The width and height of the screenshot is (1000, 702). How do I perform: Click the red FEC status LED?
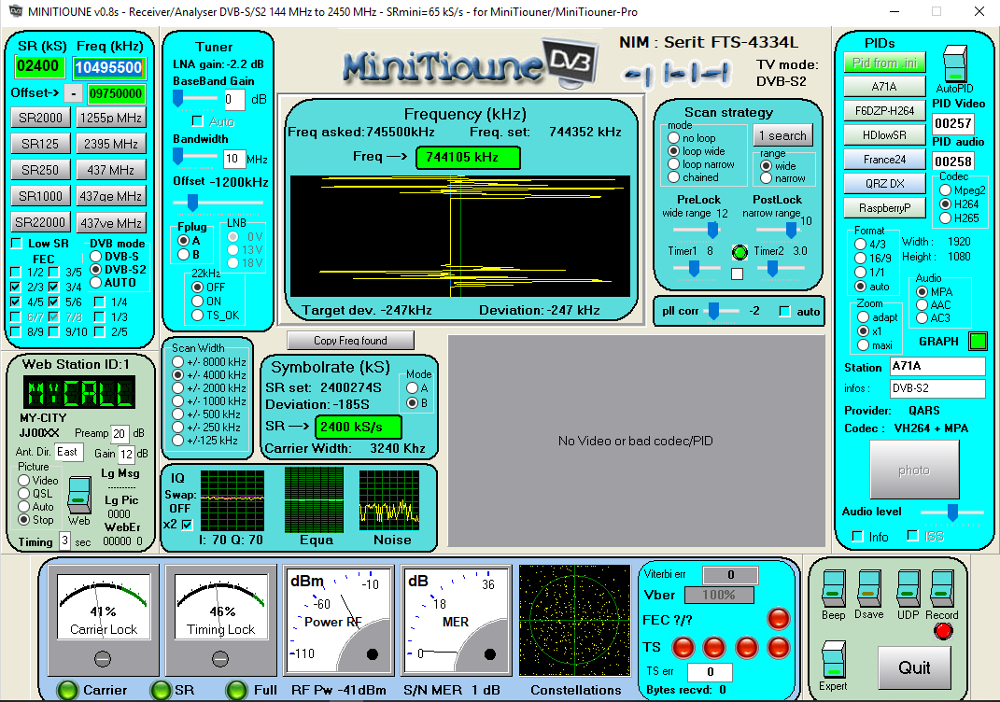point(778,618)
